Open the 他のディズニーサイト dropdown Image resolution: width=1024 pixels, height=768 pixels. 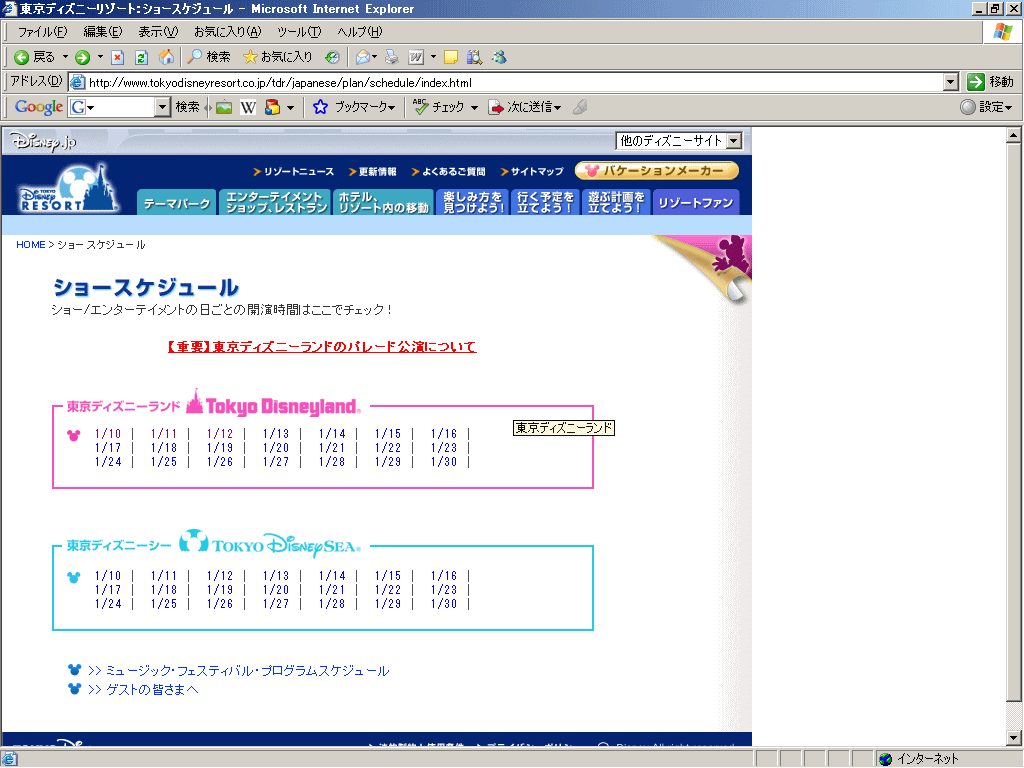tap(679, 141)
